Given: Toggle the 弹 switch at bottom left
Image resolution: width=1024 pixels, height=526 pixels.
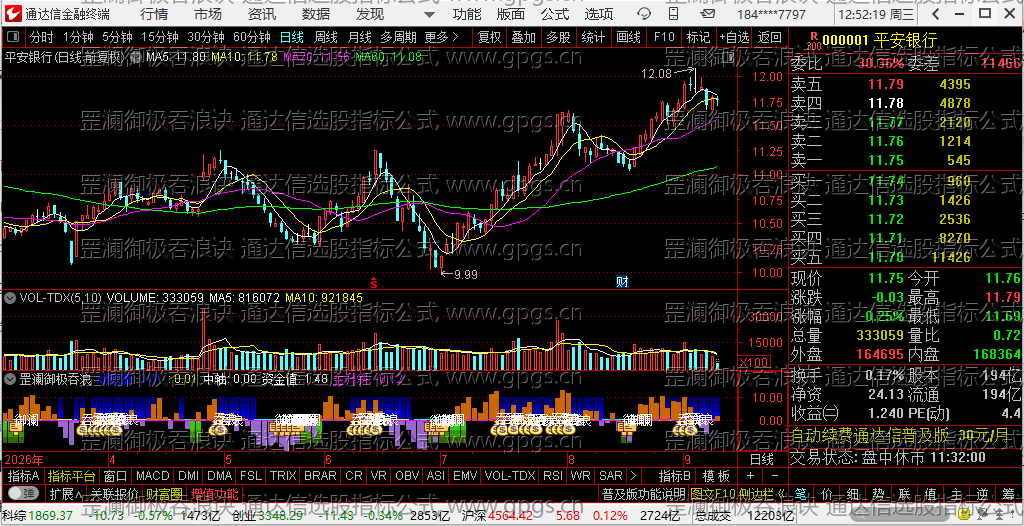Looking at the screenshot, I should (x=22, y=493).
